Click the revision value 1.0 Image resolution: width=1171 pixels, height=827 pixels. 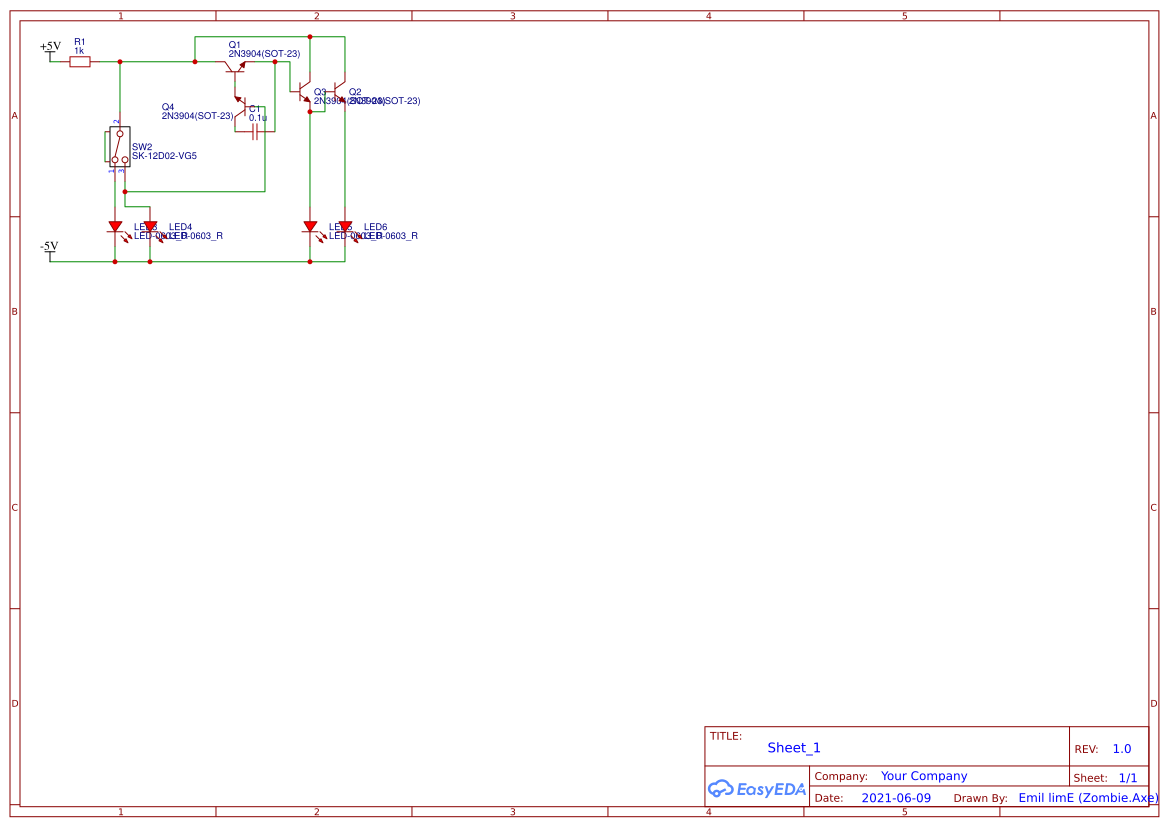[x=1121, y=749]
